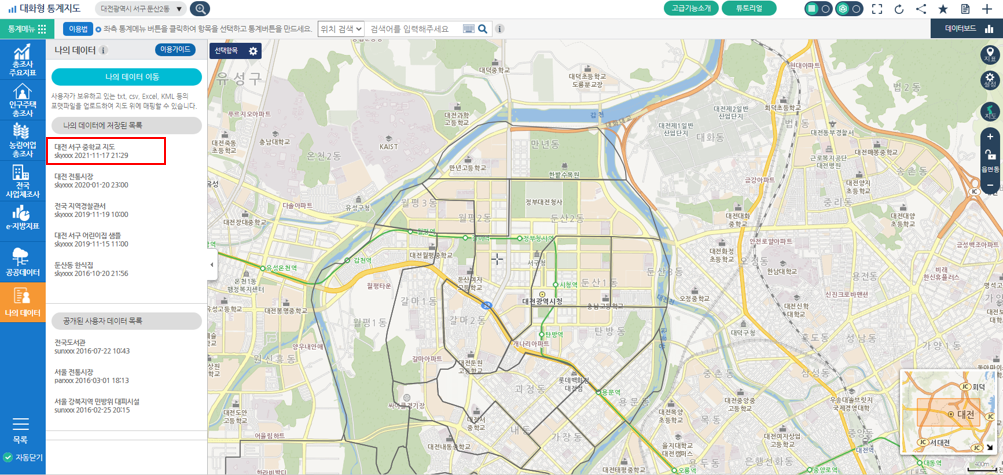Click the refresh icon in top bar
The height and width of the screenshot is (475, 1003).
899,9
